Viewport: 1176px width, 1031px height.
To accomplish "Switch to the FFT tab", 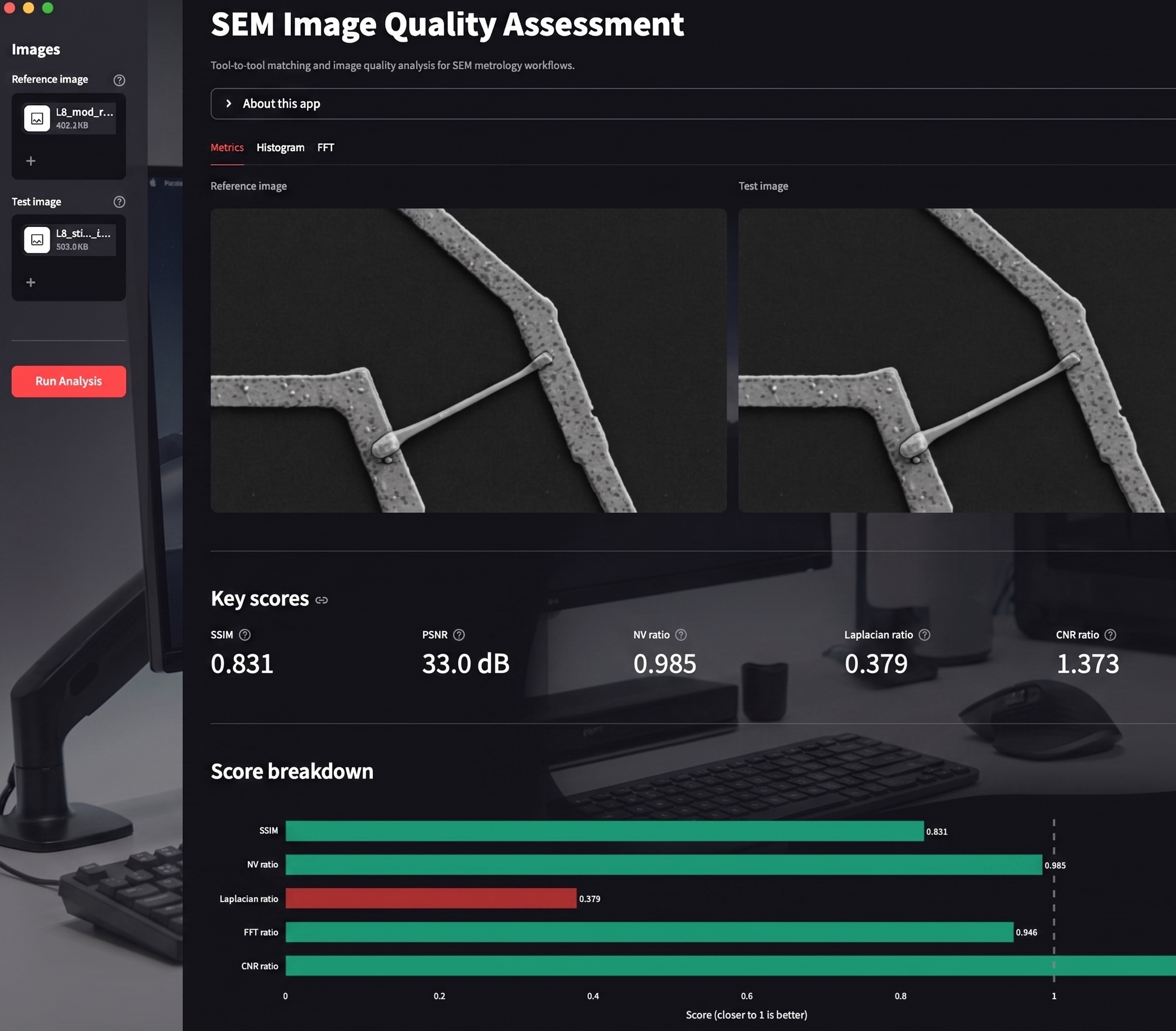I will 325,147.
